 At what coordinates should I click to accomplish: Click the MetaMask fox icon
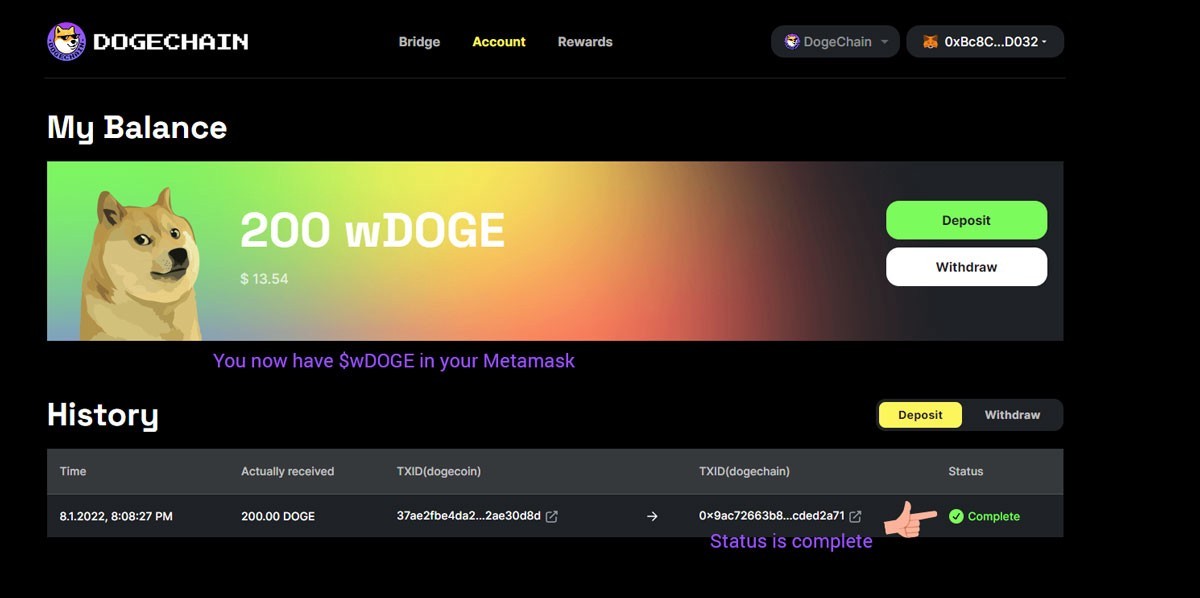point(930,42)
